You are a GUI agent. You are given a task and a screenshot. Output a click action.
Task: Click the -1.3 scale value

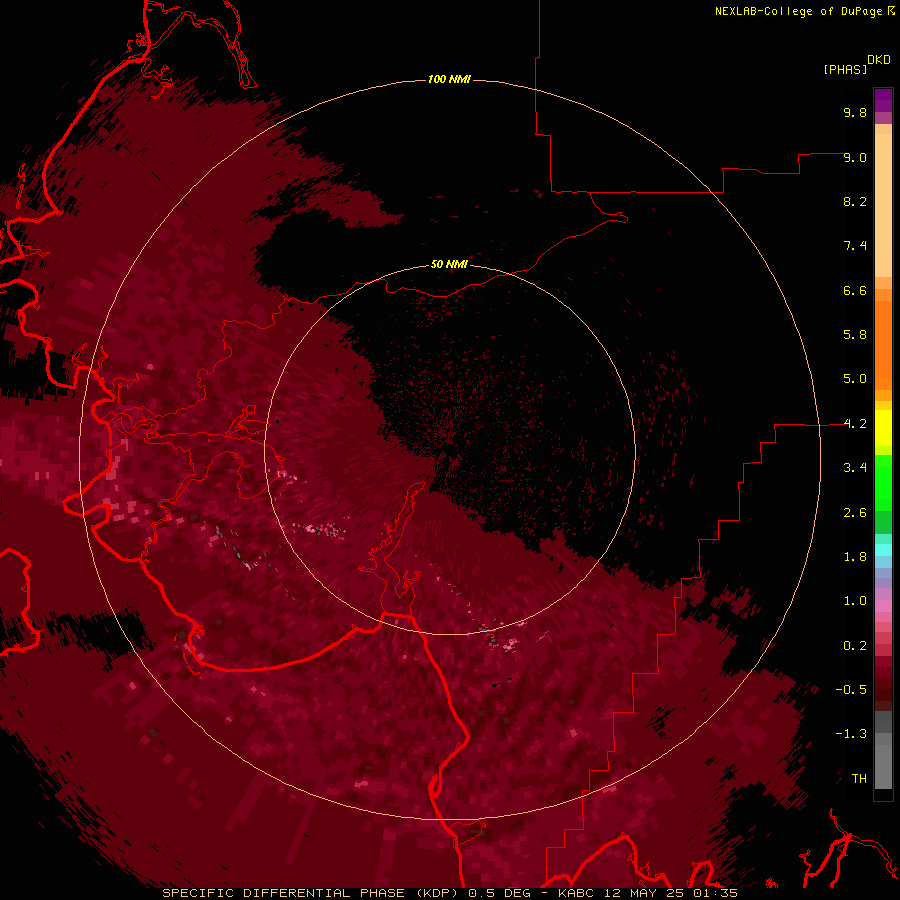(x=851, y=734)
